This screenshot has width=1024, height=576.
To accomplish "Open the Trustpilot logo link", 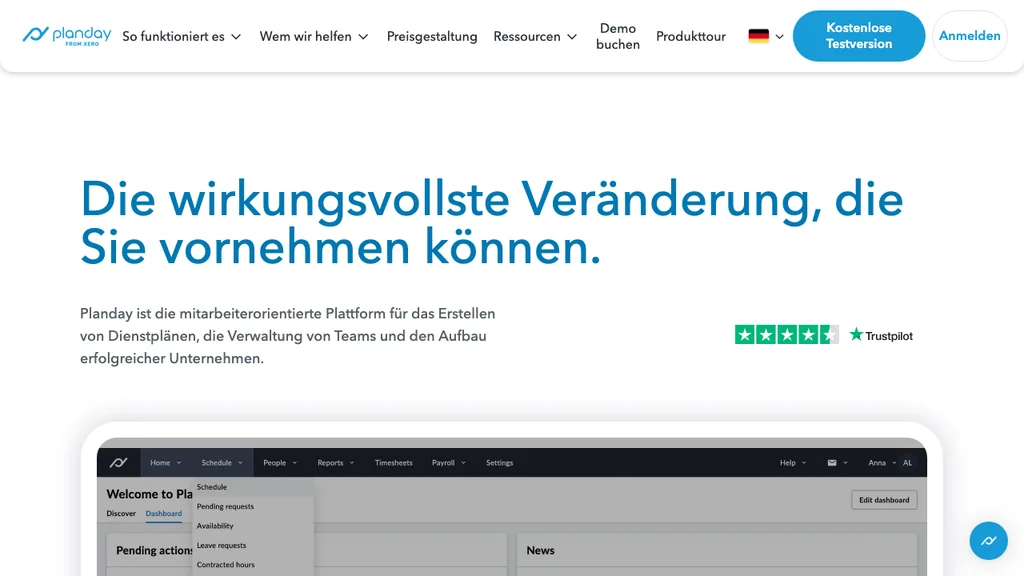I will pyautogui.click(x=881, y=336).
